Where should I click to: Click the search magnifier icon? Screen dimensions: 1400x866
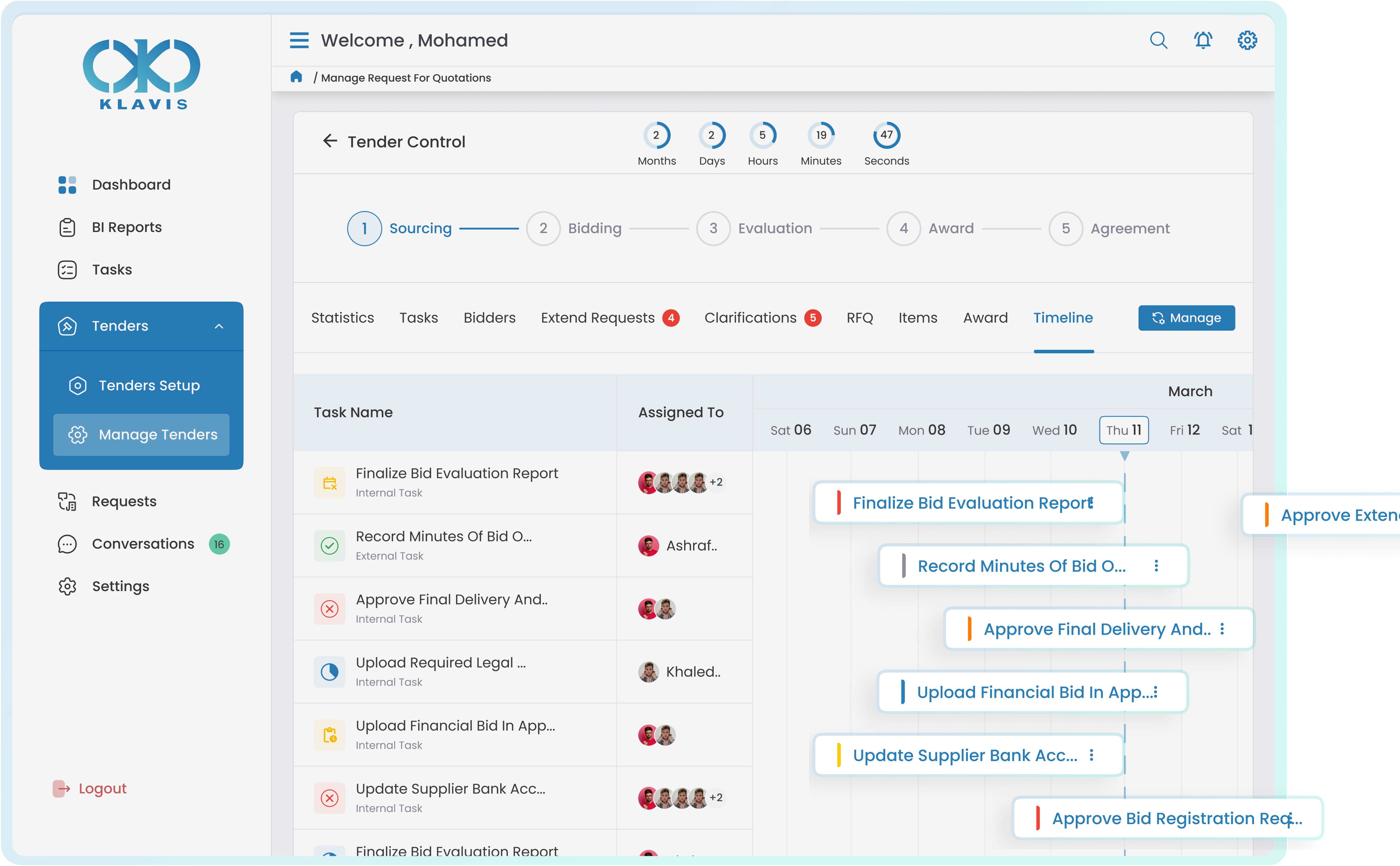(1158, 41)
